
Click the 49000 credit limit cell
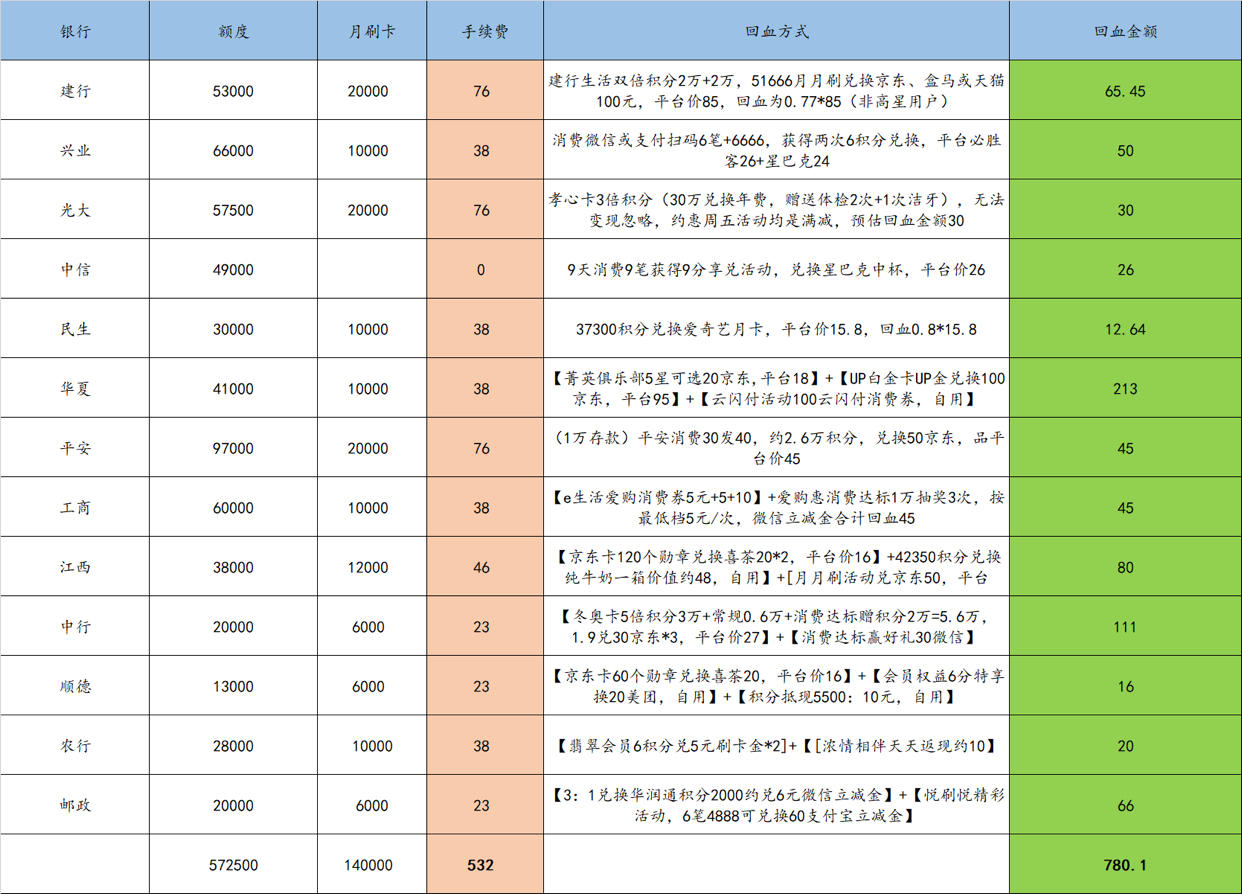(x=233, y=269)
